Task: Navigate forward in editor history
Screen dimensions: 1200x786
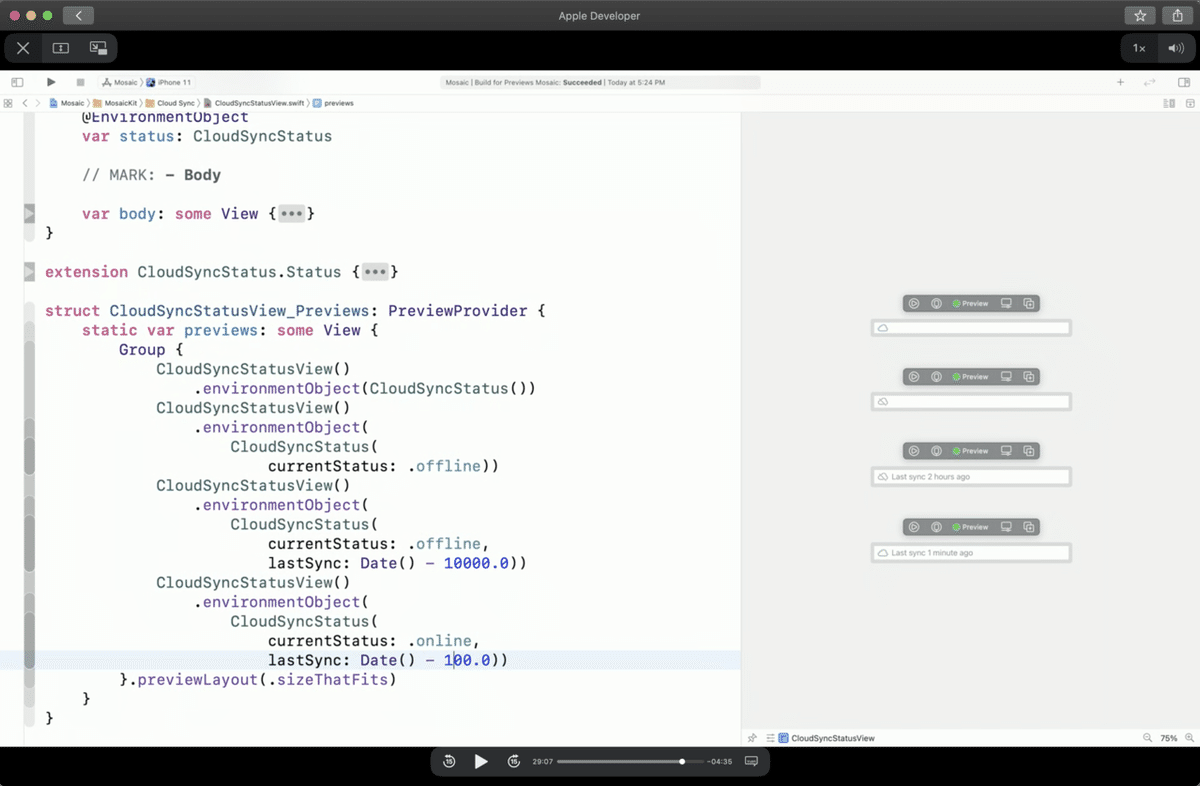Action: (x=38, y=103)
